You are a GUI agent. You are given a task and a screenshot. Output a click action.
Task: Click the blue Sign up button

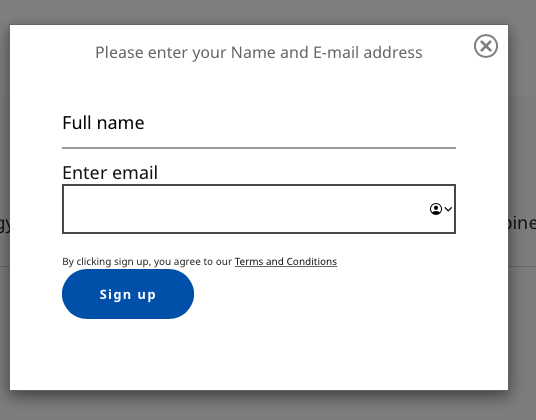[x=128, y=294]
